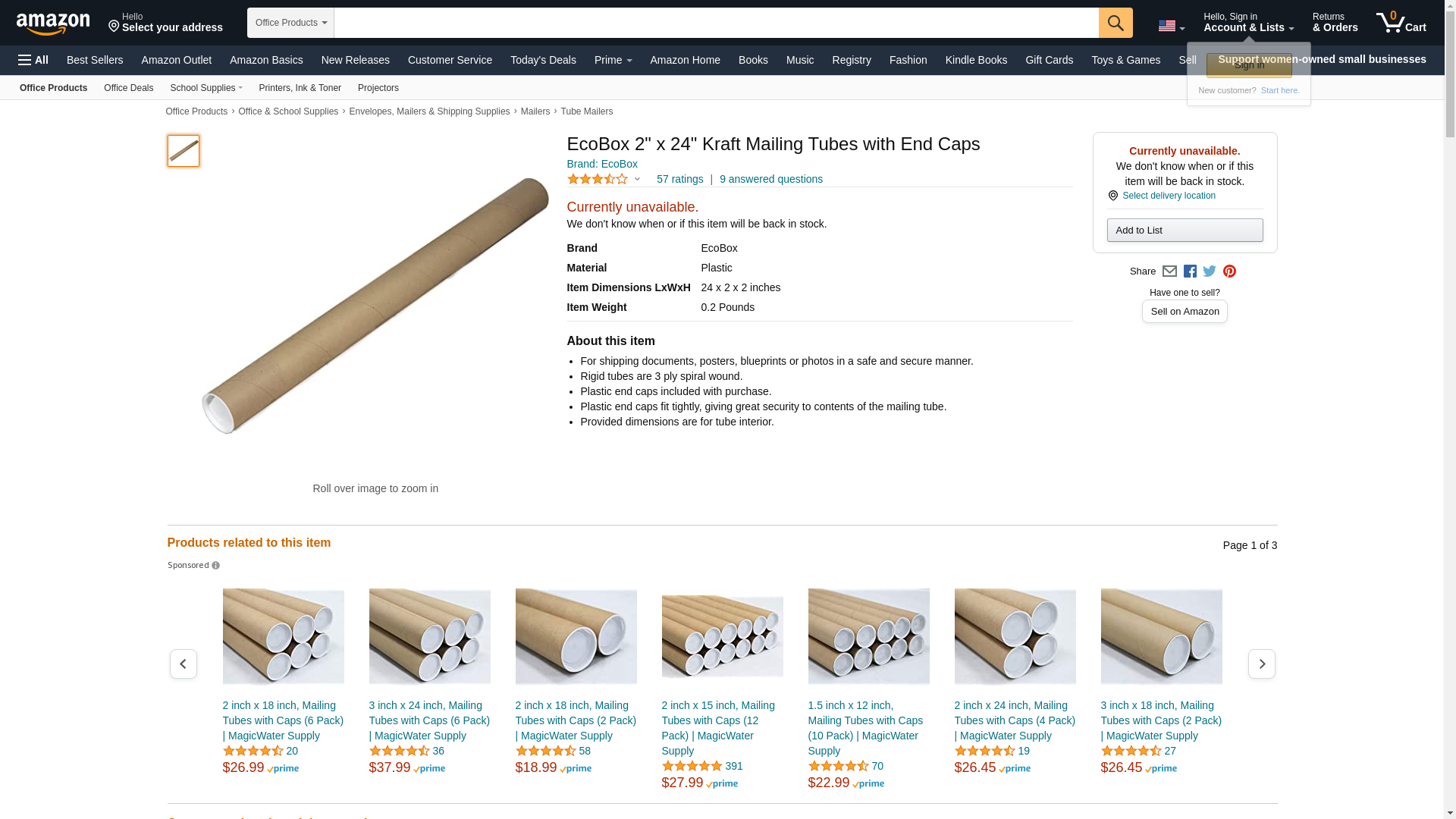The height and width of the screenshot is (819, 1456).
Task: Click the Add to List button
Action: [x=1185, y=231]
